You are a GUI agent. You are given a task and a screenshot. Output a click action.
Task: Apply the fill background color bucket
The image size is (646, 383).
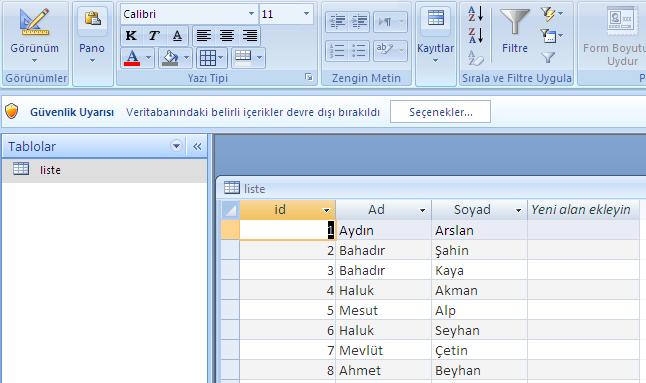(170, 58)
